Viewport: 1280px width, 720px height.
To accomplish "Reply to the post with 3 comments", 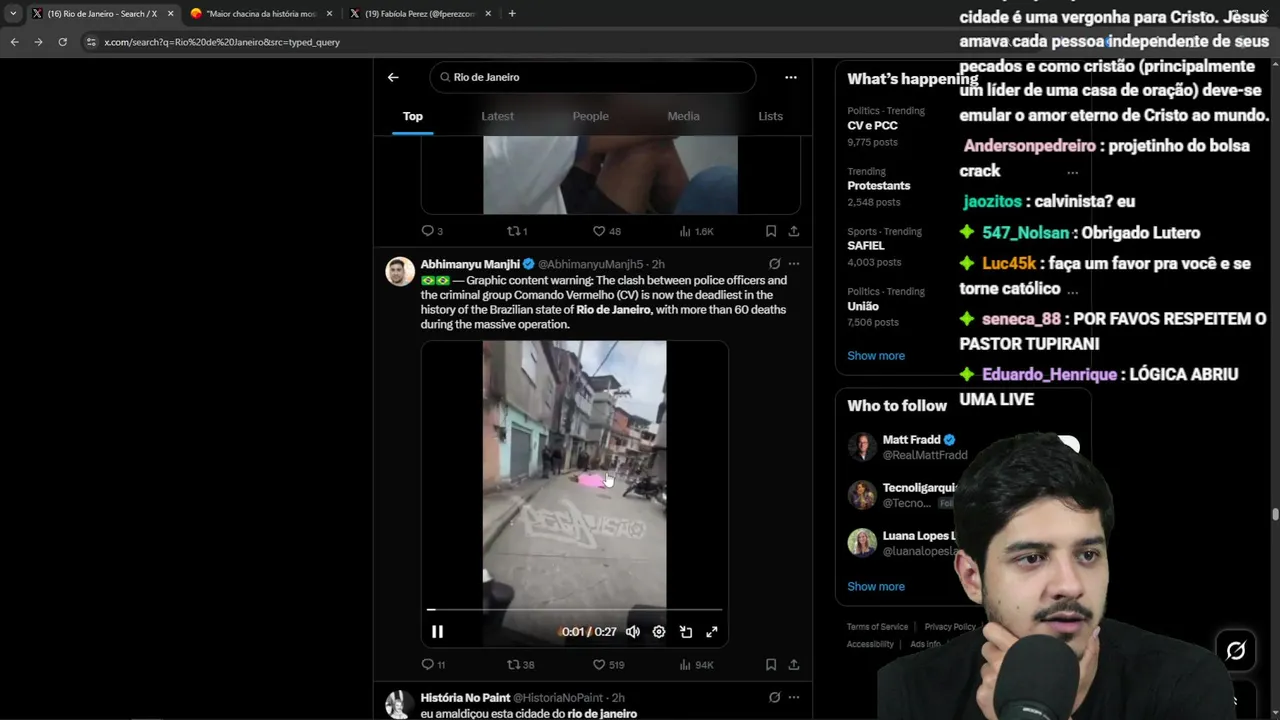I will (x=432, y=231).
